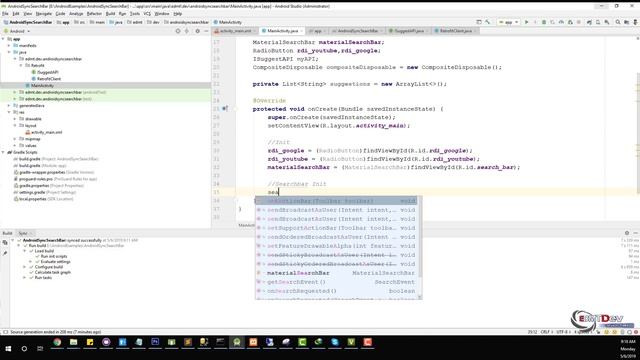640x360 pixels.
Task: Click the Cortana search circle on taskbar
Action: point(24,348)
